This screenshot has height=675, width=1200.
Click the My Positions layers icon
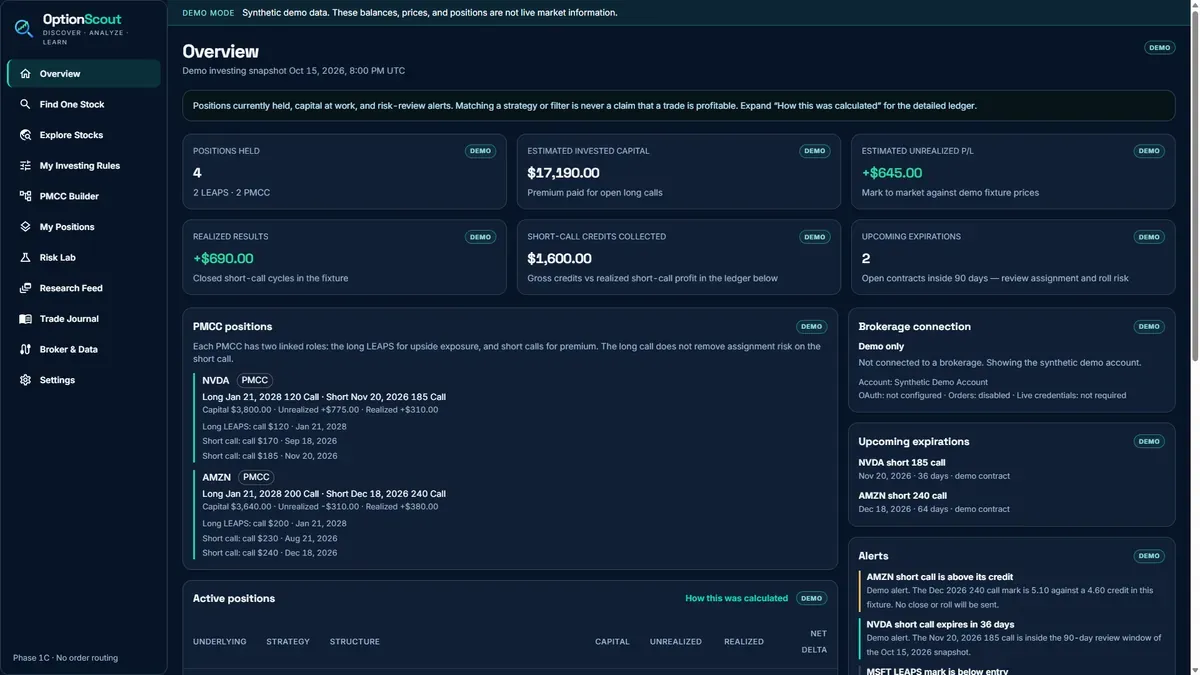tap(25, 227)
